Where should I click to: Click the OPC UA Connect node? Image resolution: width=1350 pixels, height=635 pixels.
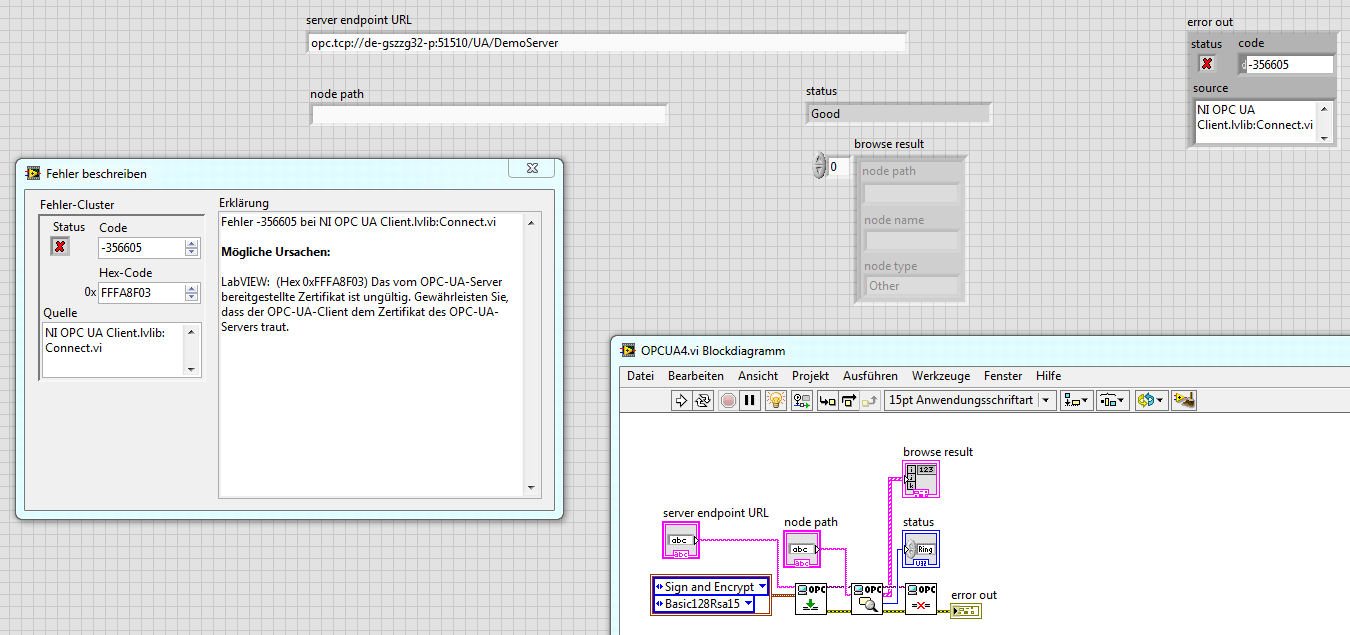[x=811, y=598]
